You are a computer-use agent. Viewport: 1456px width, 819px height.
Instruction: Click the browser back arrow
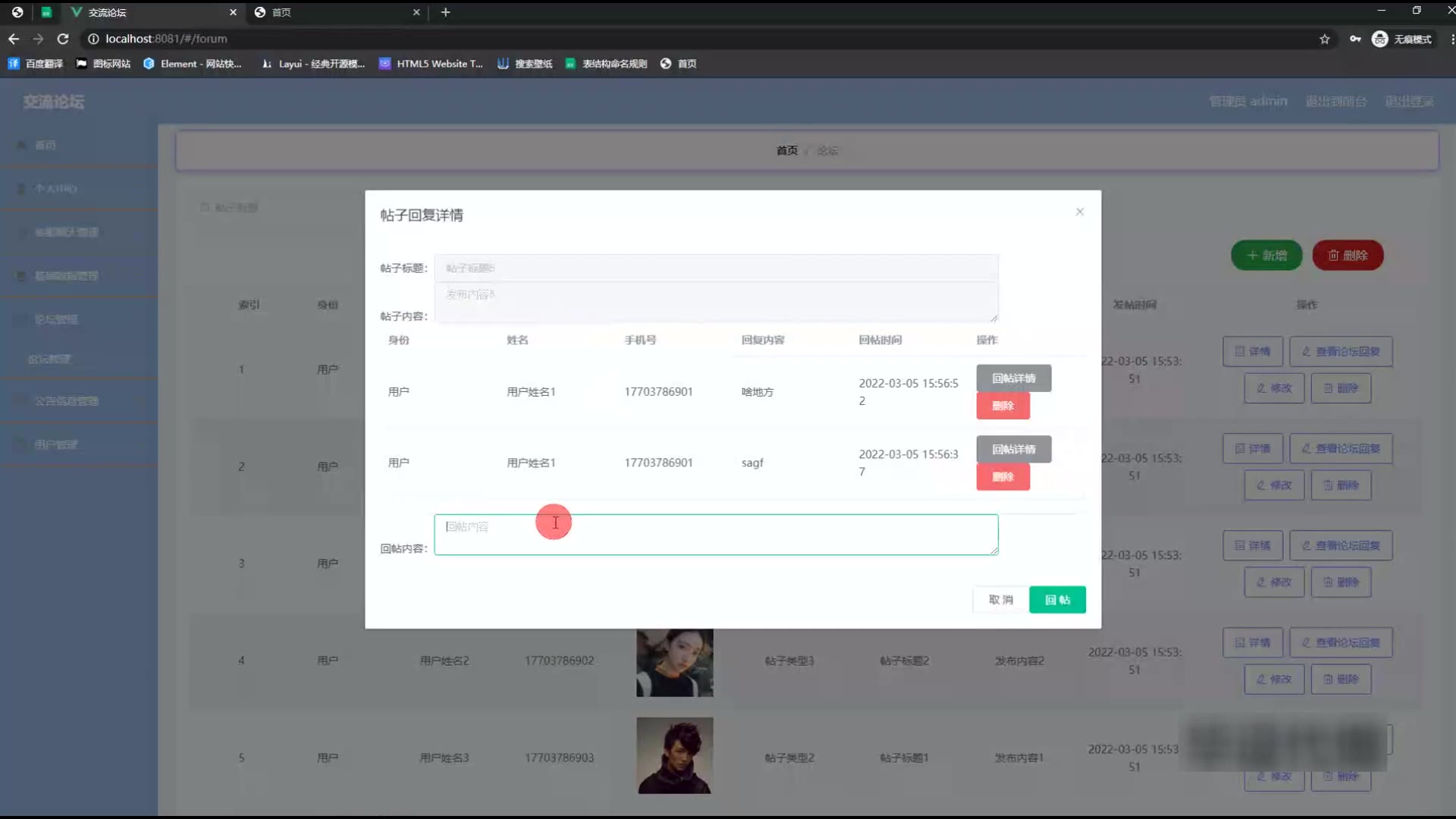coord(14,39)
